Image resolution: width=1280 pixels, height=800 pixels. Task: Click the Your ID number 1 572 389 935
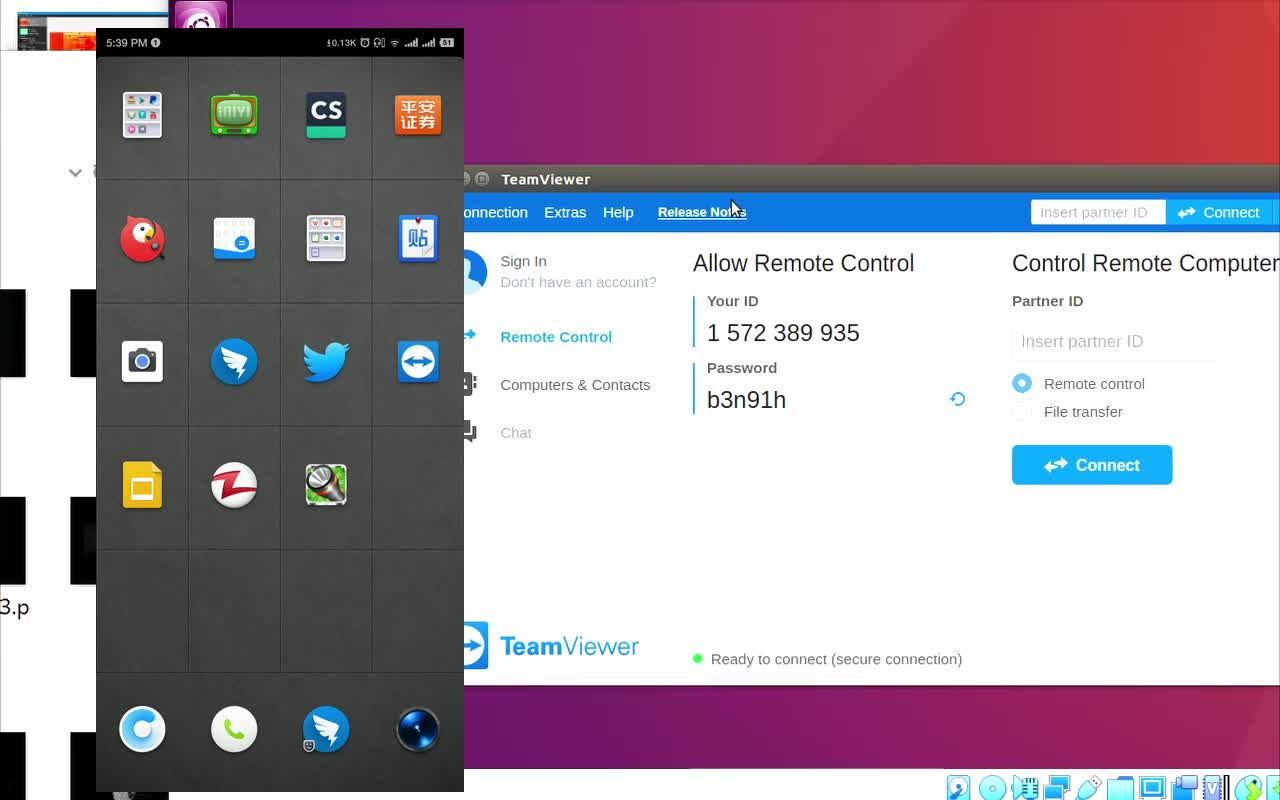783,333
